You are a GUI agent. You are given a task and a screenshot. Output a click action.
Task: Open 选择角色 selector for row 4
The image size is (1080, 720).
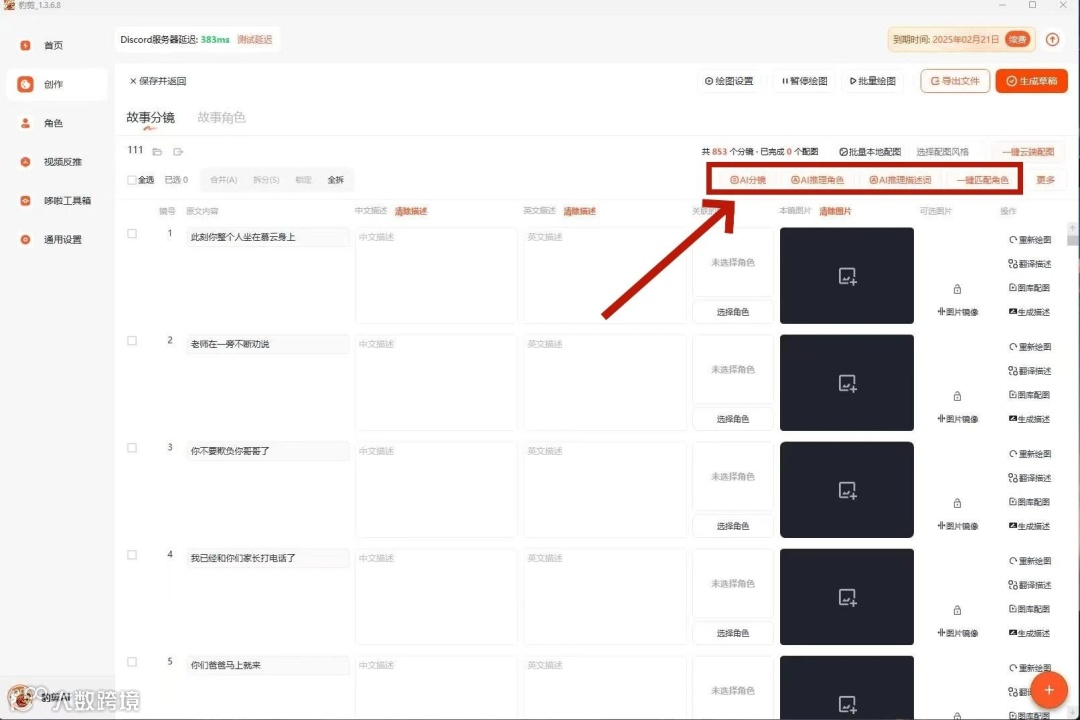732,632
